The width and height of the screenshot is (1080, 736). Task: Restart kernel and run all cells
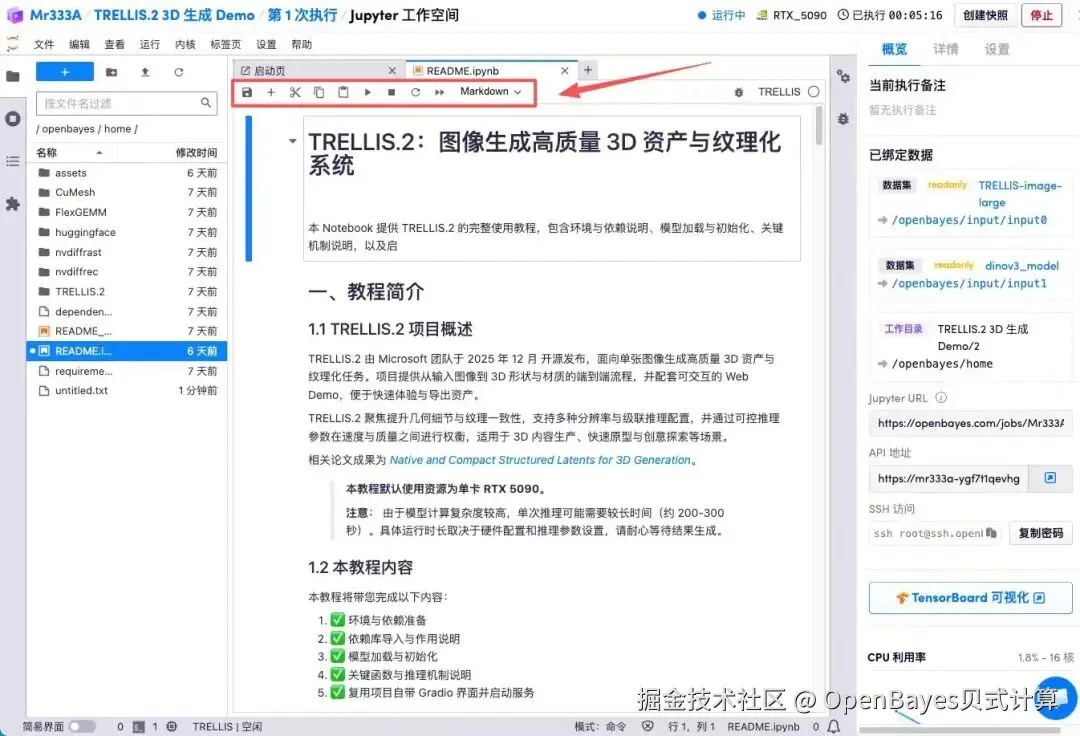[x=439, y=92]
